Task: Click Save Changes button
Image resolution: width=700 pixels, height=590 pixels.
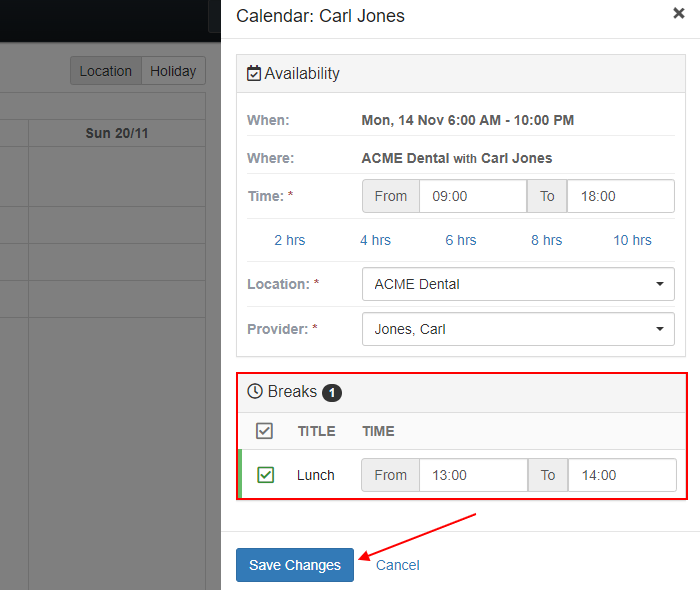Action: (x=295, y=565)
